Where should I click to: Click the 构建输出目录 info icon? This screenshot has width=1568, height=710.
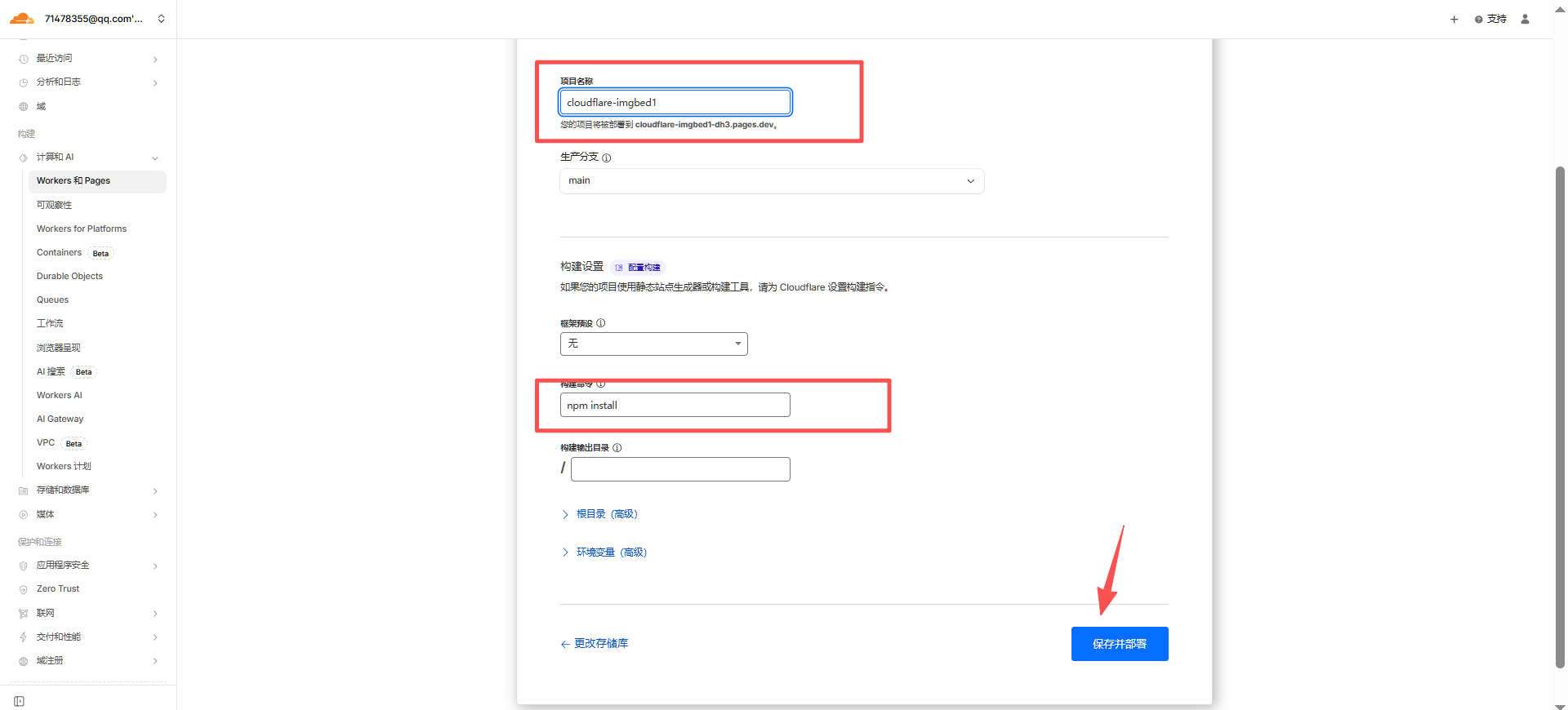617,447
